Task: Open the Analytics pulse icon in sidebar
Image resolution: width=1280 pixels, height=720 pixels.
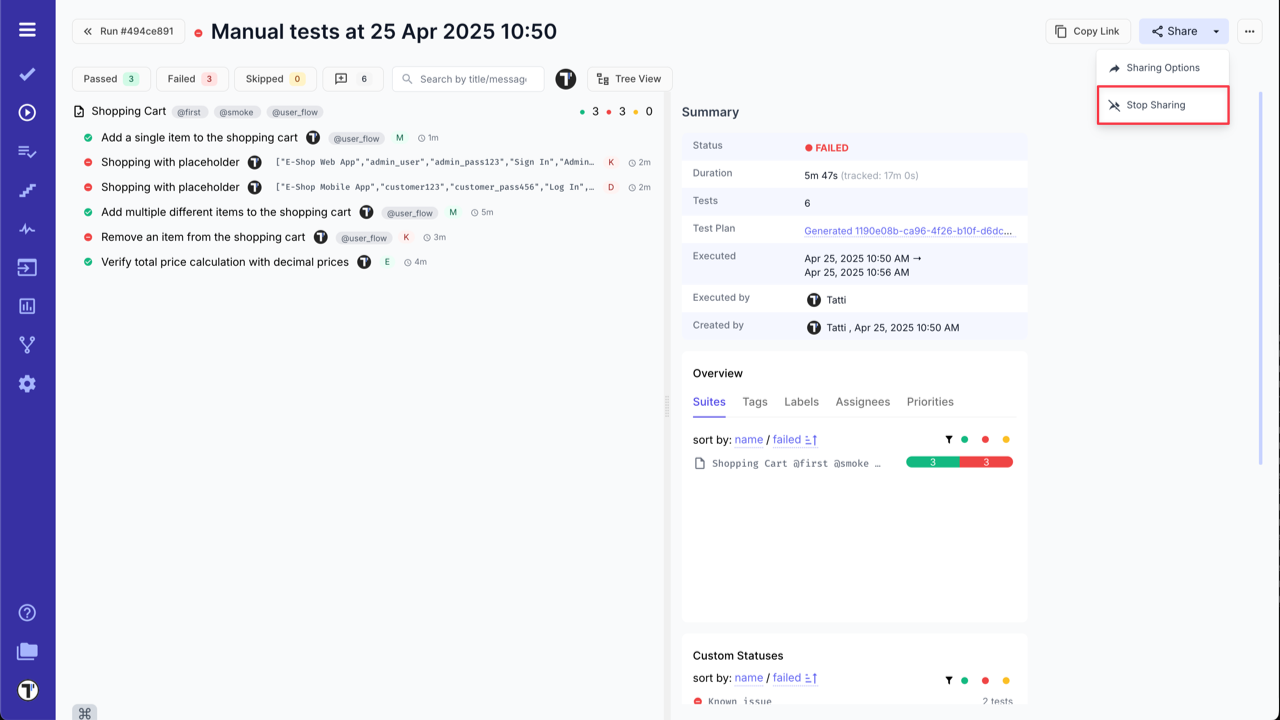Action: (27, 228)
